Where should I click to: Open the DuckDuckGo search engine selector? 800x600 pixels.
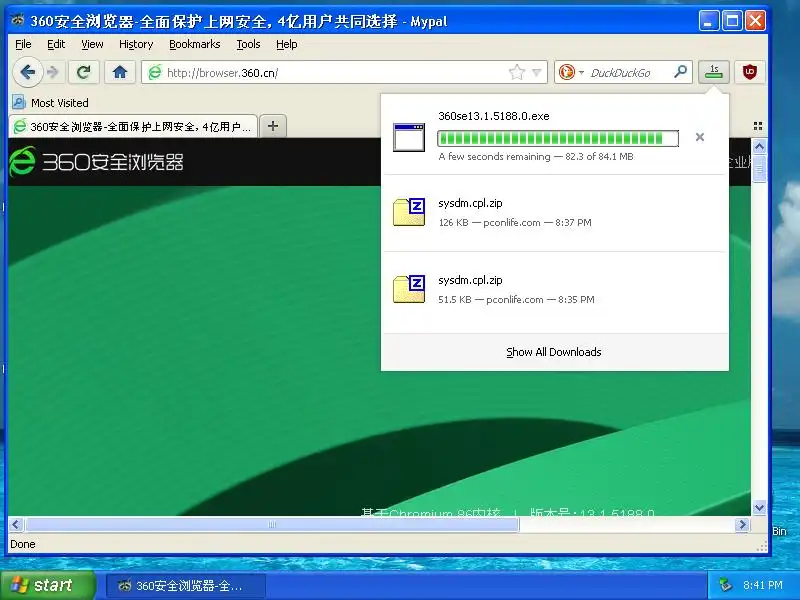570,72
